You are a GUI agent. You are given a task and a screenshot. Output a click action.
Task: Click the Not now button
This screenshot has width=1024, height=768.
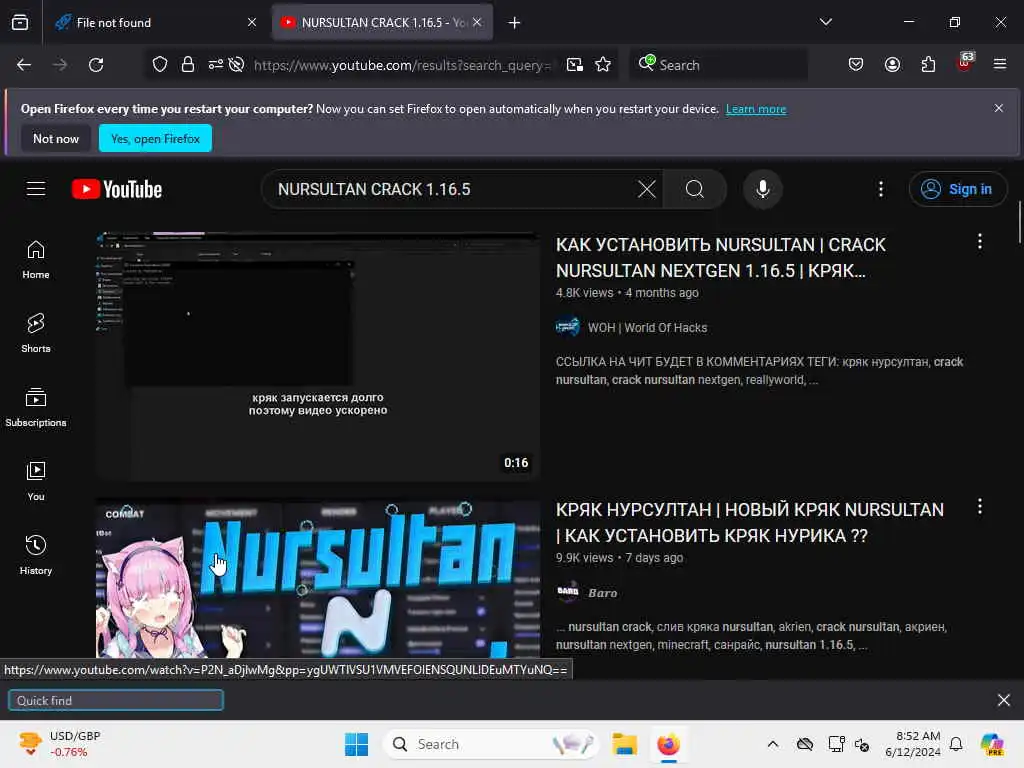(56, 138)
